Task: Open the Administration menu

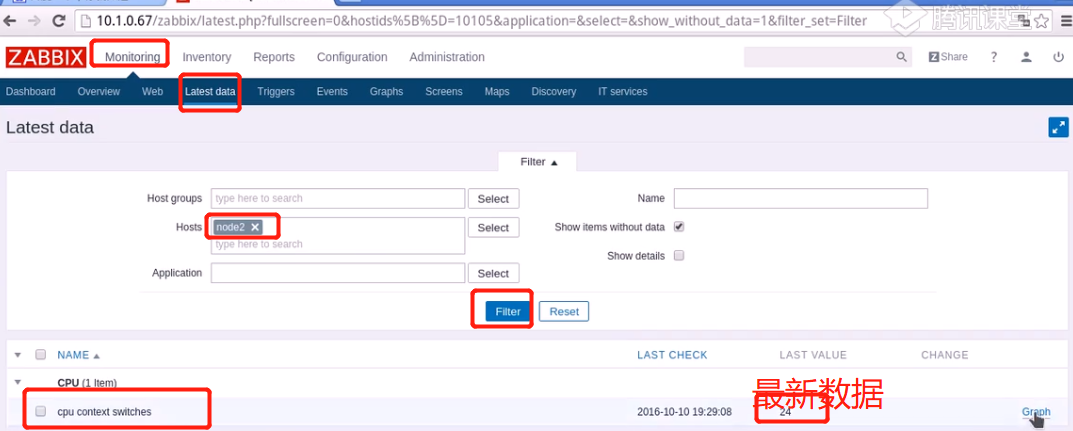Action: point(447,57)
